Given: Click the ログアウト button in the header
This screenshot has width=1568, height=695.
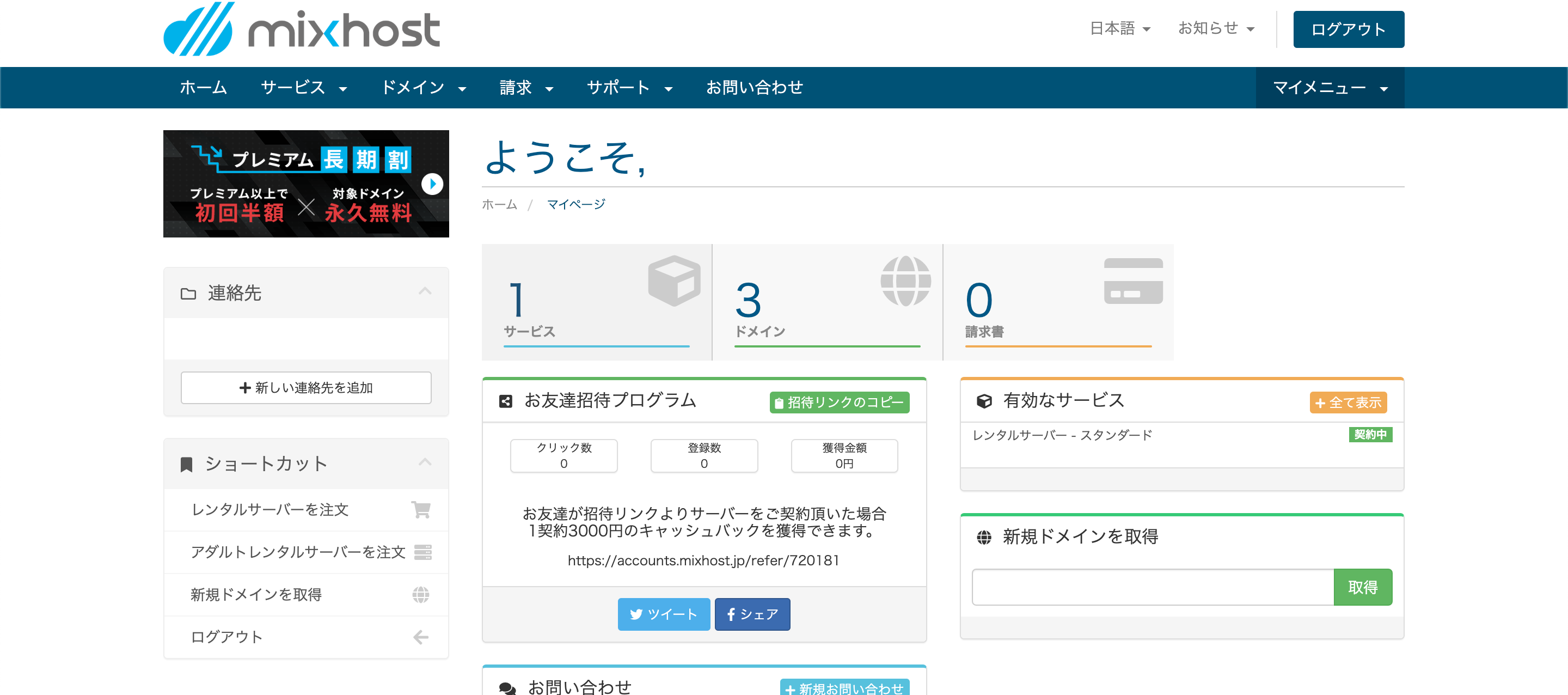Looking at the screenshot, I should point(1348,29).
